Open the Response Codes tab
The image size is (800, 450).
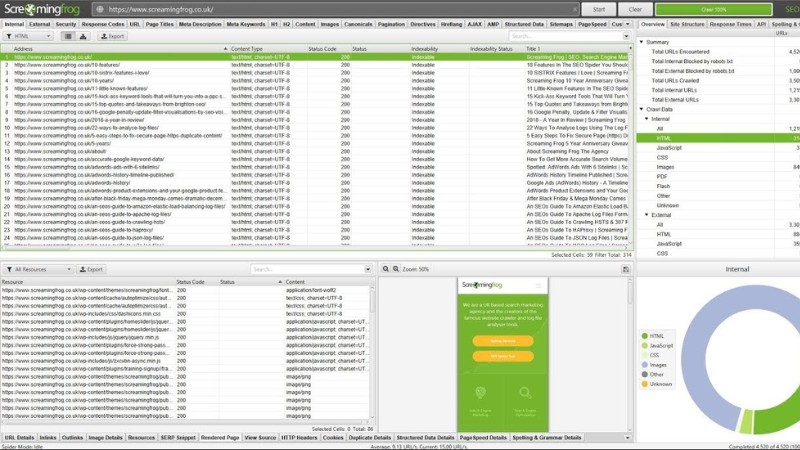click(103, 24)
